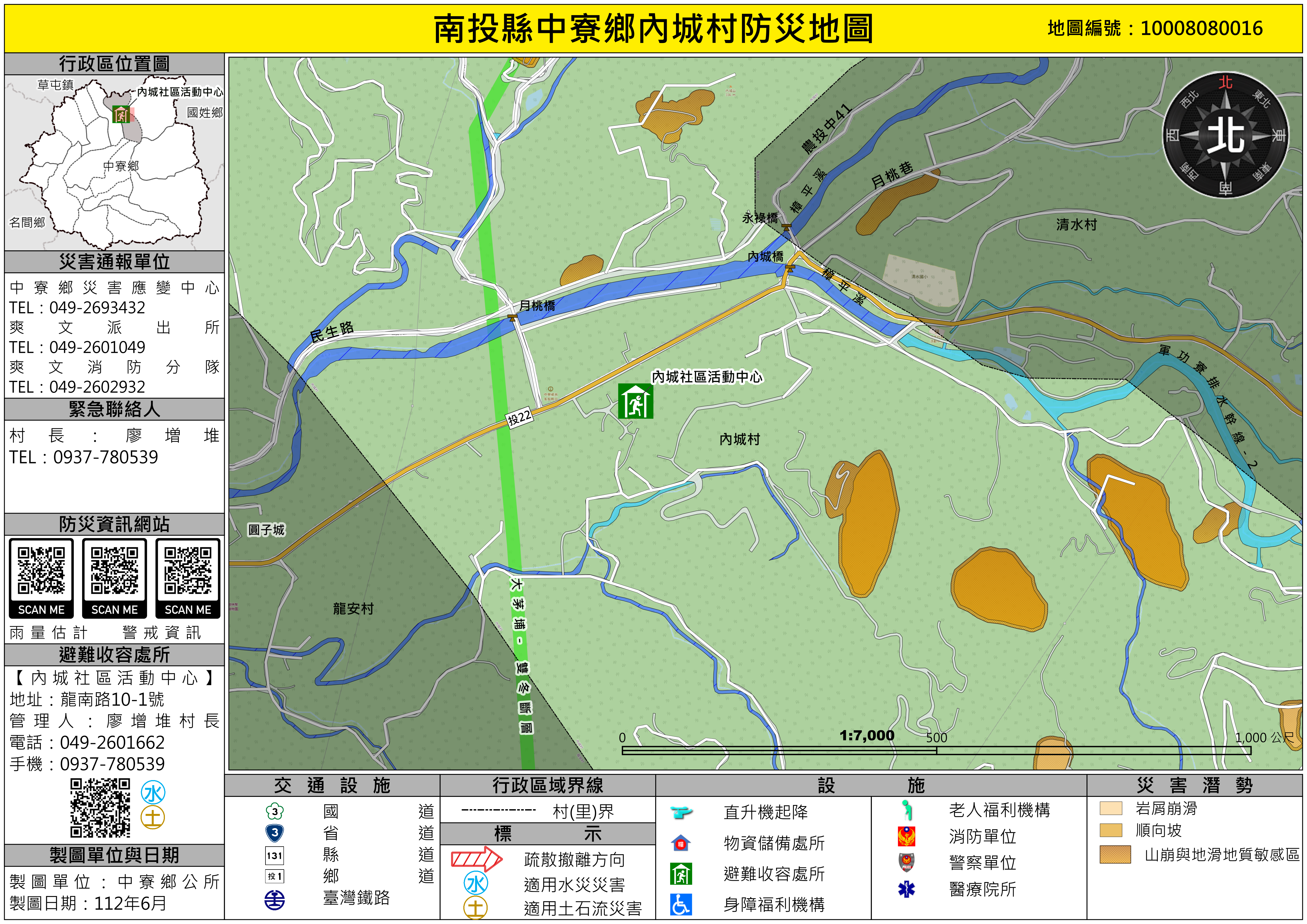Click the fire department emblem legend icon
Viewport: 1307px width, 924px height.
[x=906, y=836]
